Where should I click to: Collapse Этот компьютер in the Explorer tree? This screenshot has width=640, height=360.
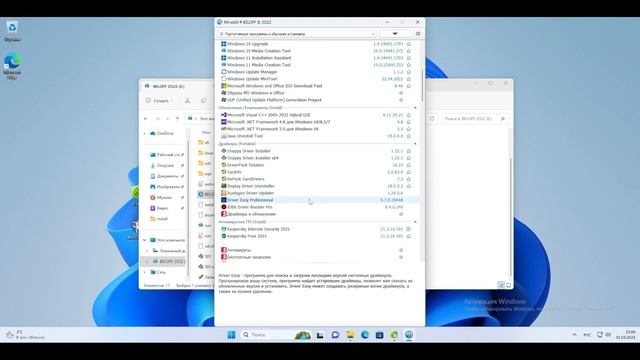(x=144, y=240)
